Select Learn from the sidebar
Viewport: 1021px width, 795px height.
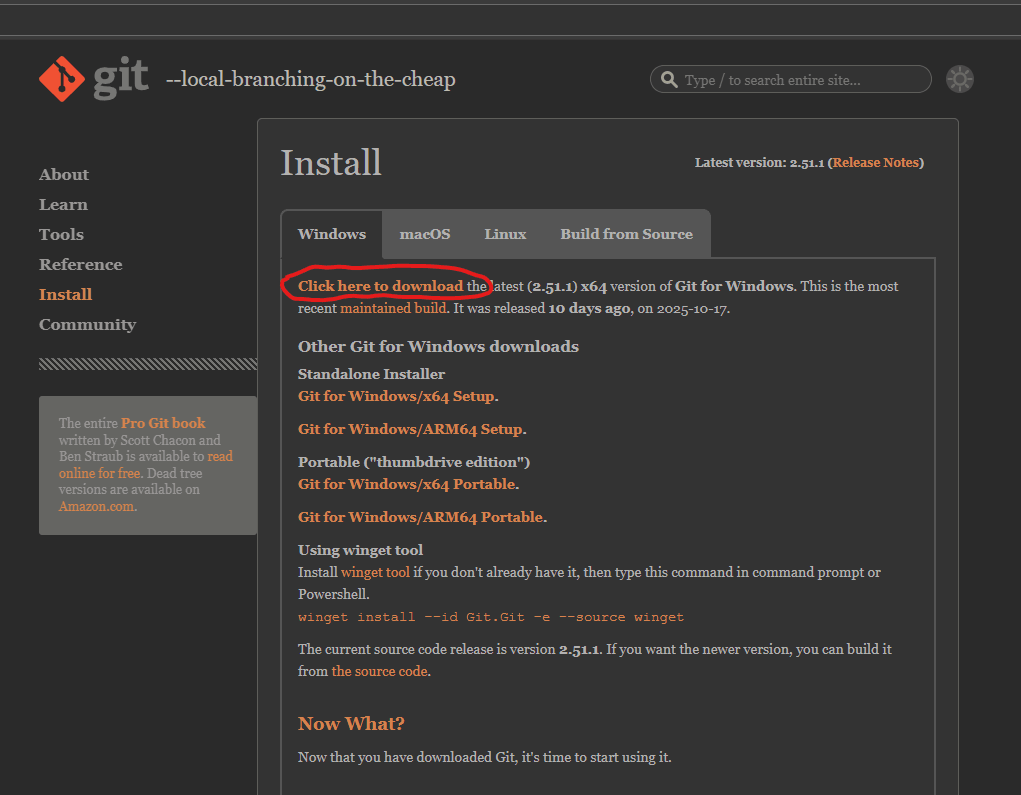[x=63, y=204]
